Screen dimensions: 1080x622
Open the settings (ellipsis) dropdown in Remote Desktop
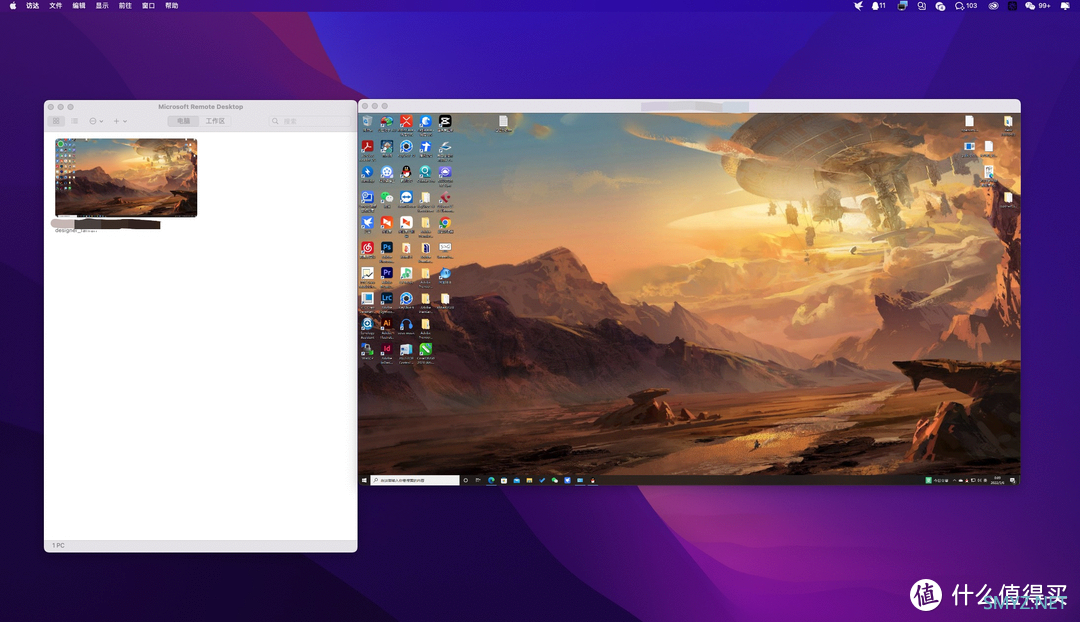point(96,121)
